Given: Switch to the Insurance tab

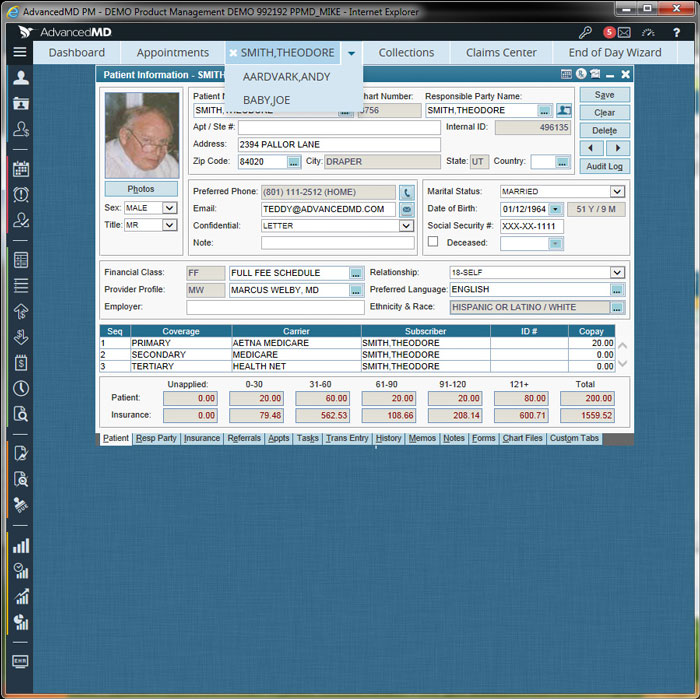Looking at the screenshot, I should pos(202,438).
